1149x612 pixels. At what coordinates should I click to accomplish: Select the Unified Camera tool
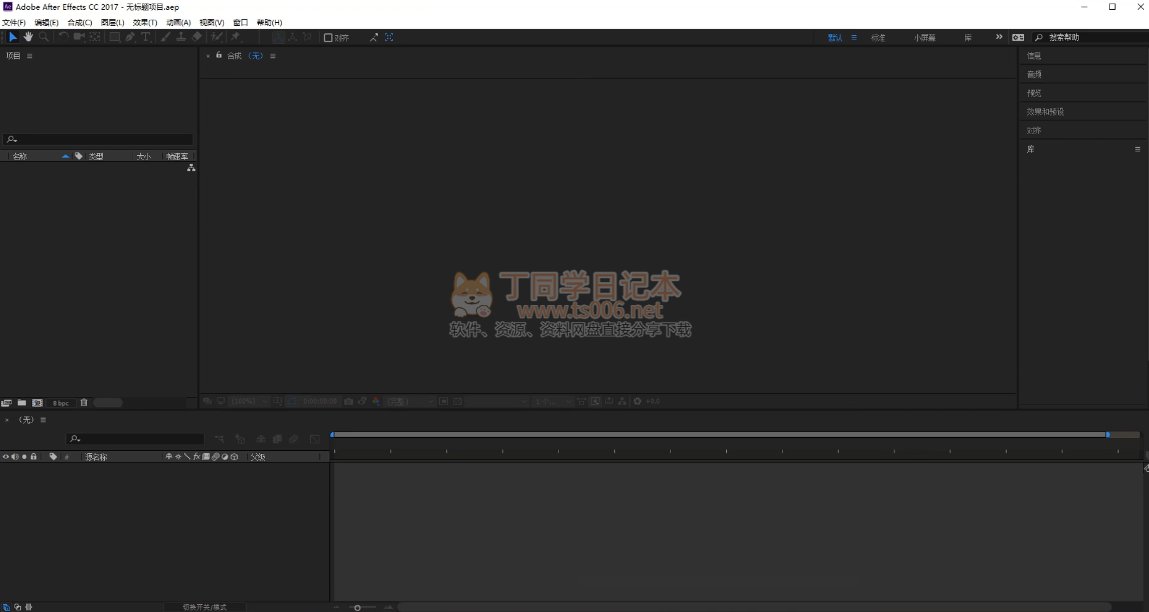click(x=79, y=37)
